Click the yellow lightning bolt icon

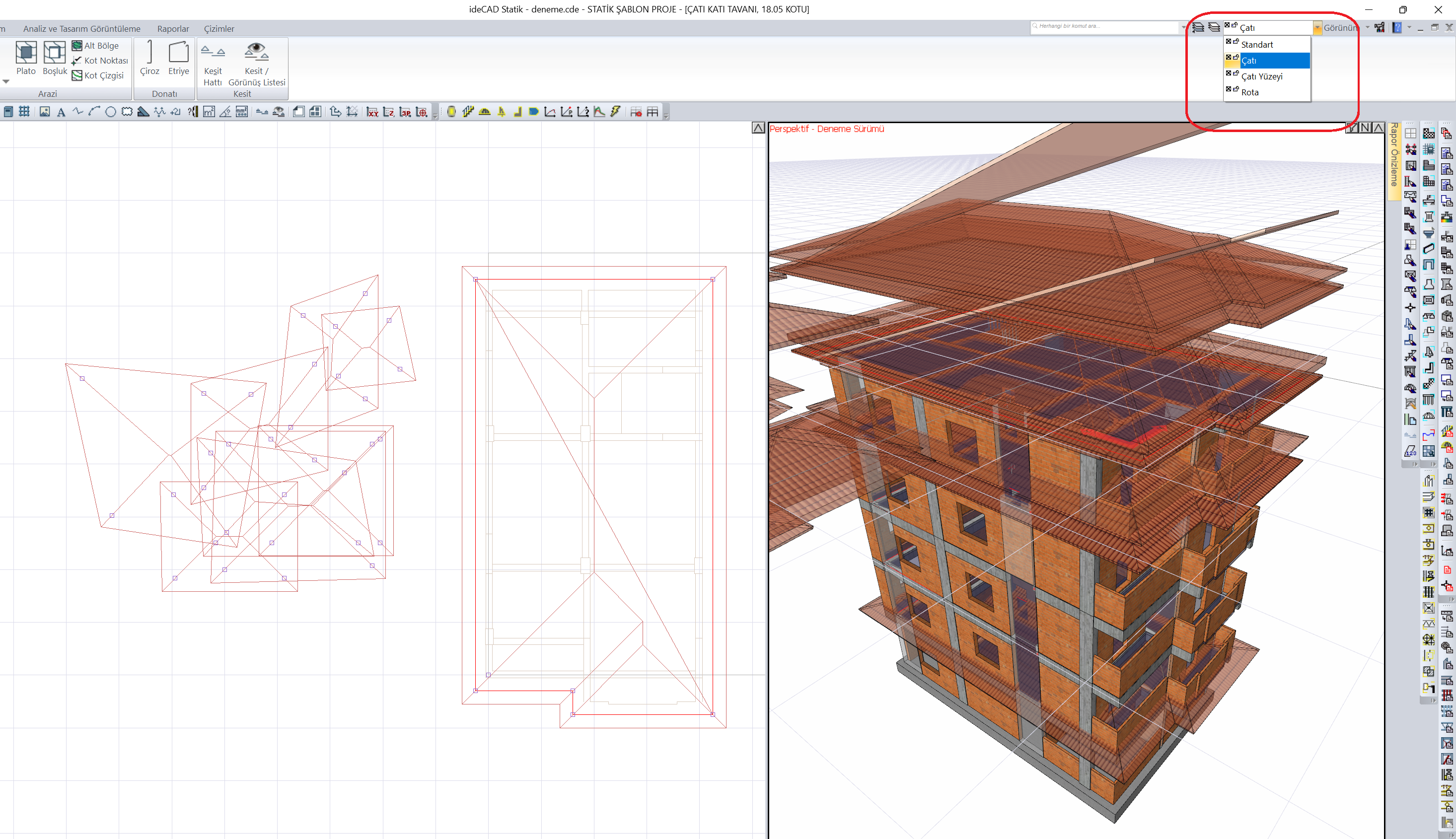[616, 112]
